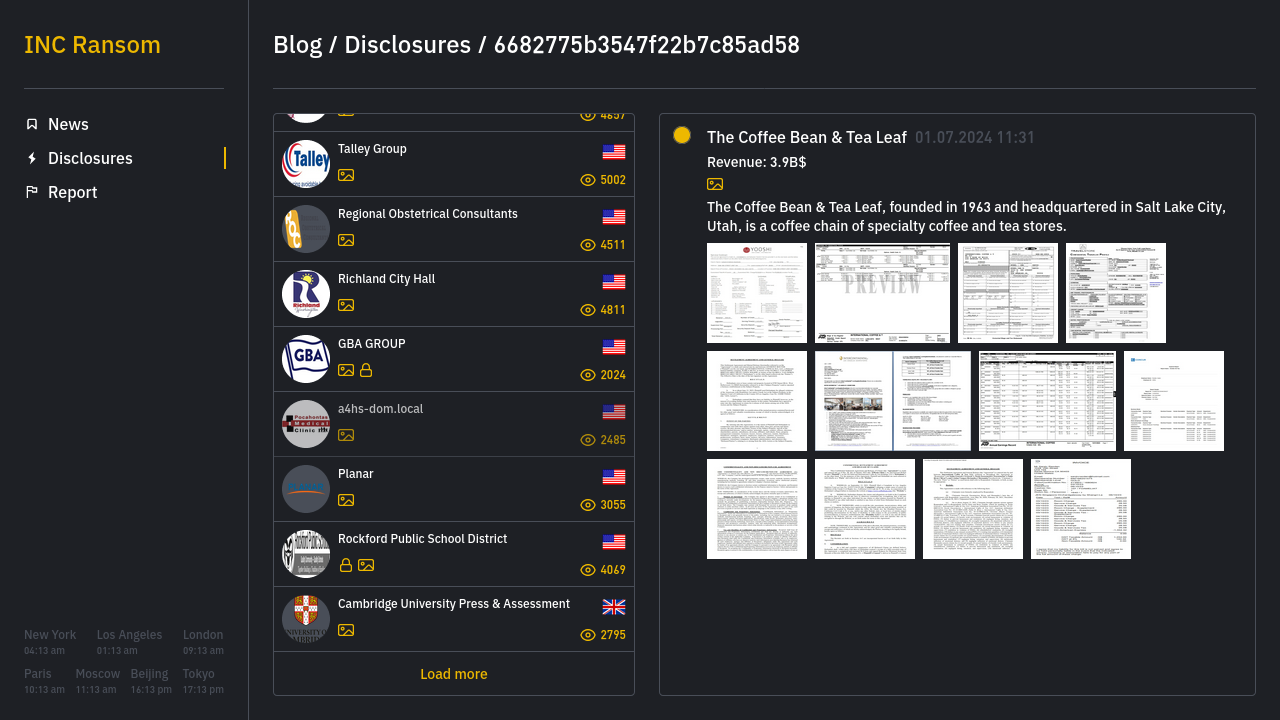
Task: Open the News section
Action: pyautogui.click(x=68, y=124)
